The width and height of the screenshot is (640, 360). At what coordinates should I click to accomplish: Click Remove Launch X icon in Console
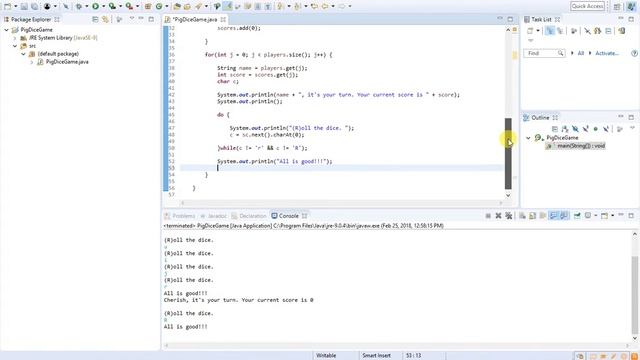click(x=498, y=216)
